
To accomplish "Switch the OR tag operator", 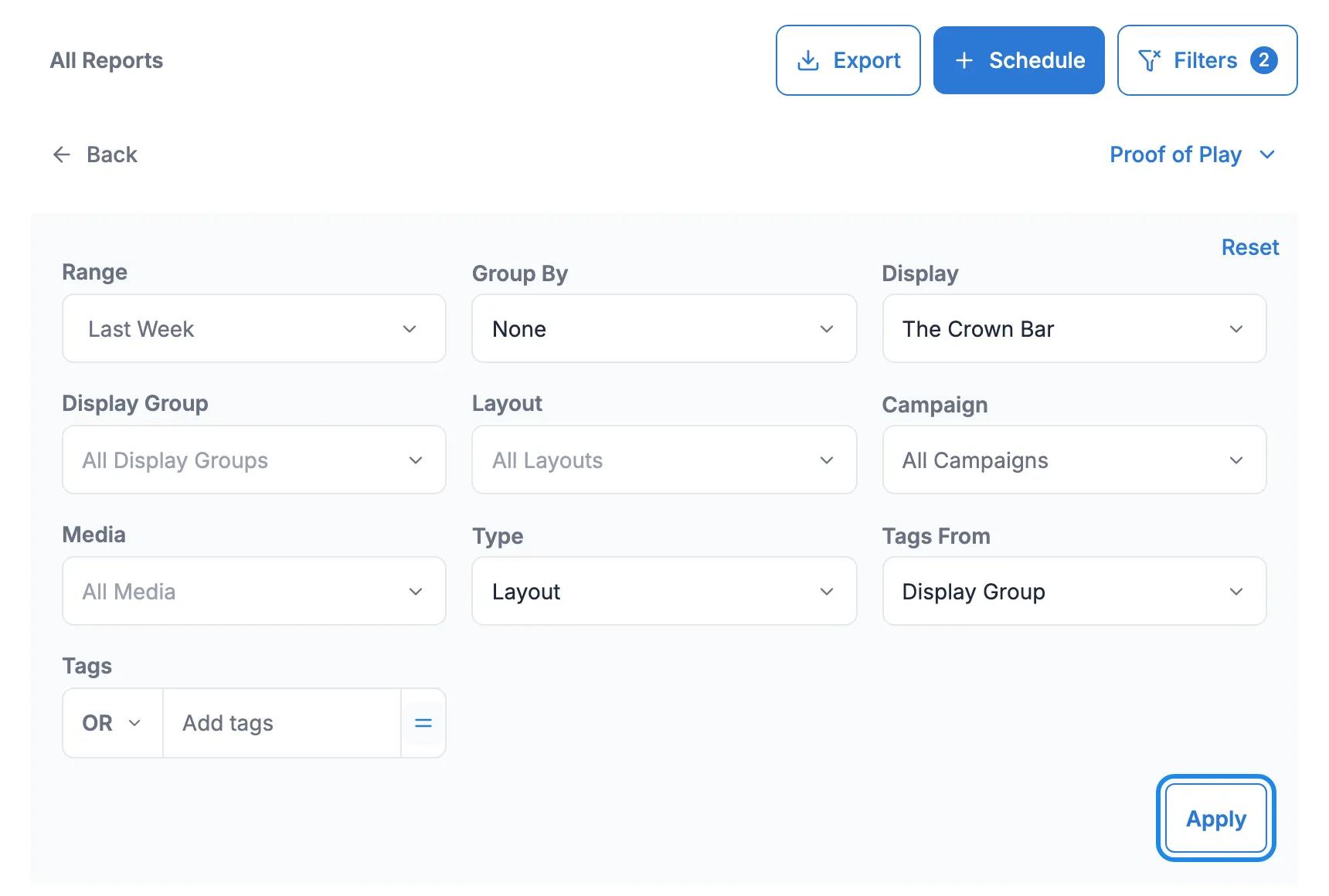I will [x=112, y=723].
